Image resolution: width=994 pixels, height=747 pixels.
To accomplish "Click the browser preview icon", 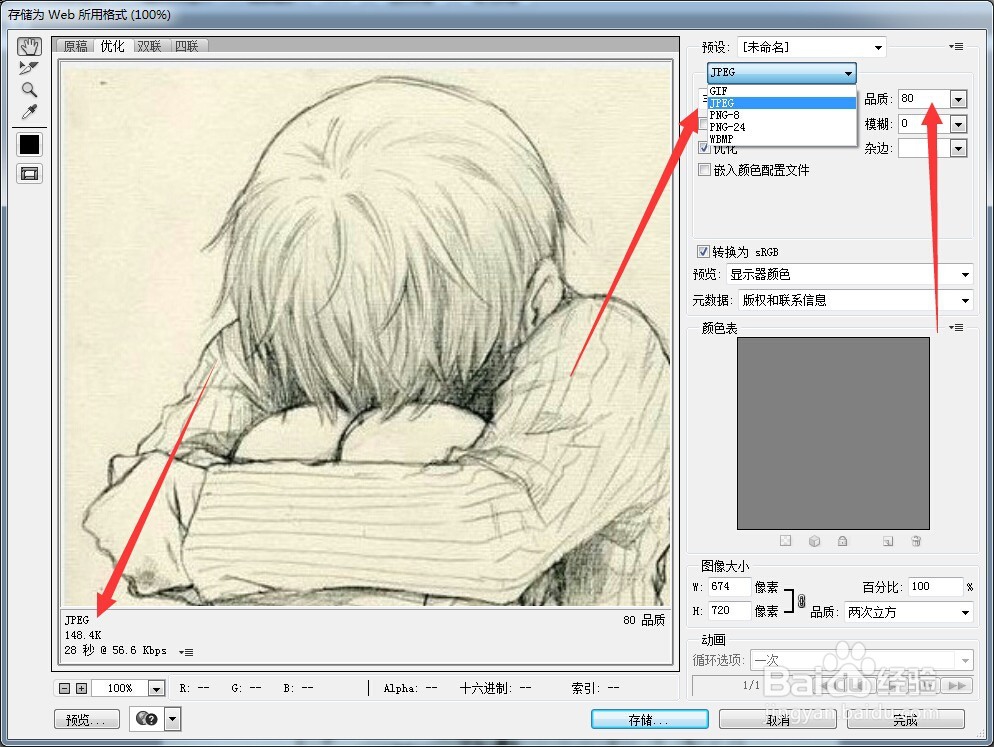I will (147, 718).
